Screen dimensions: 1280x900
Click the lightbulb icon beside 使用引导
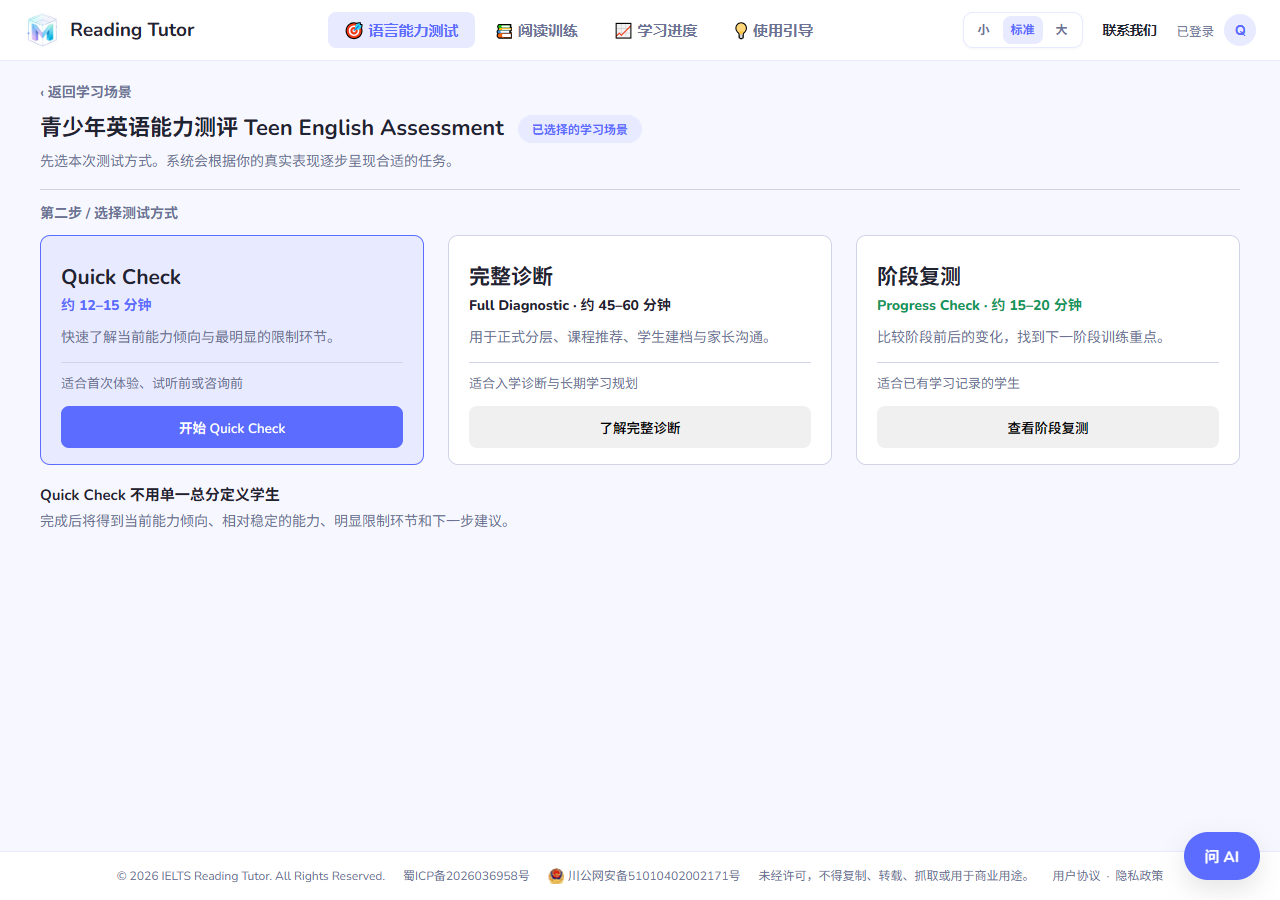point(741,31)
